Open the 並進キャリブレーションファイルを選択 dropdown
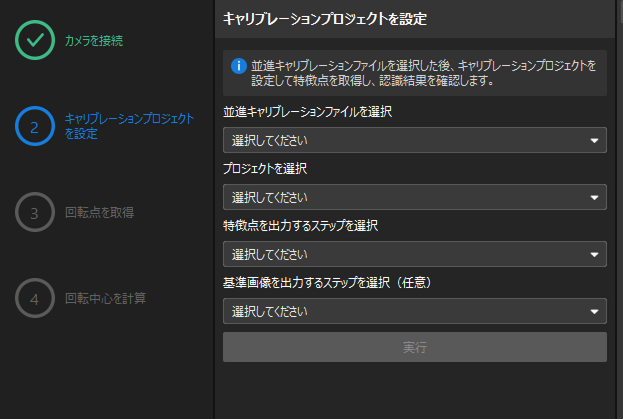 (x=414, y=140)
